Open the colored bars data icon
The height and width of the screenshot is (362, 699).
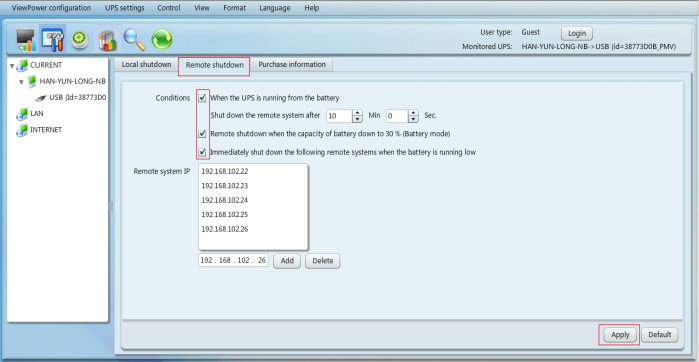coord(107,40)
